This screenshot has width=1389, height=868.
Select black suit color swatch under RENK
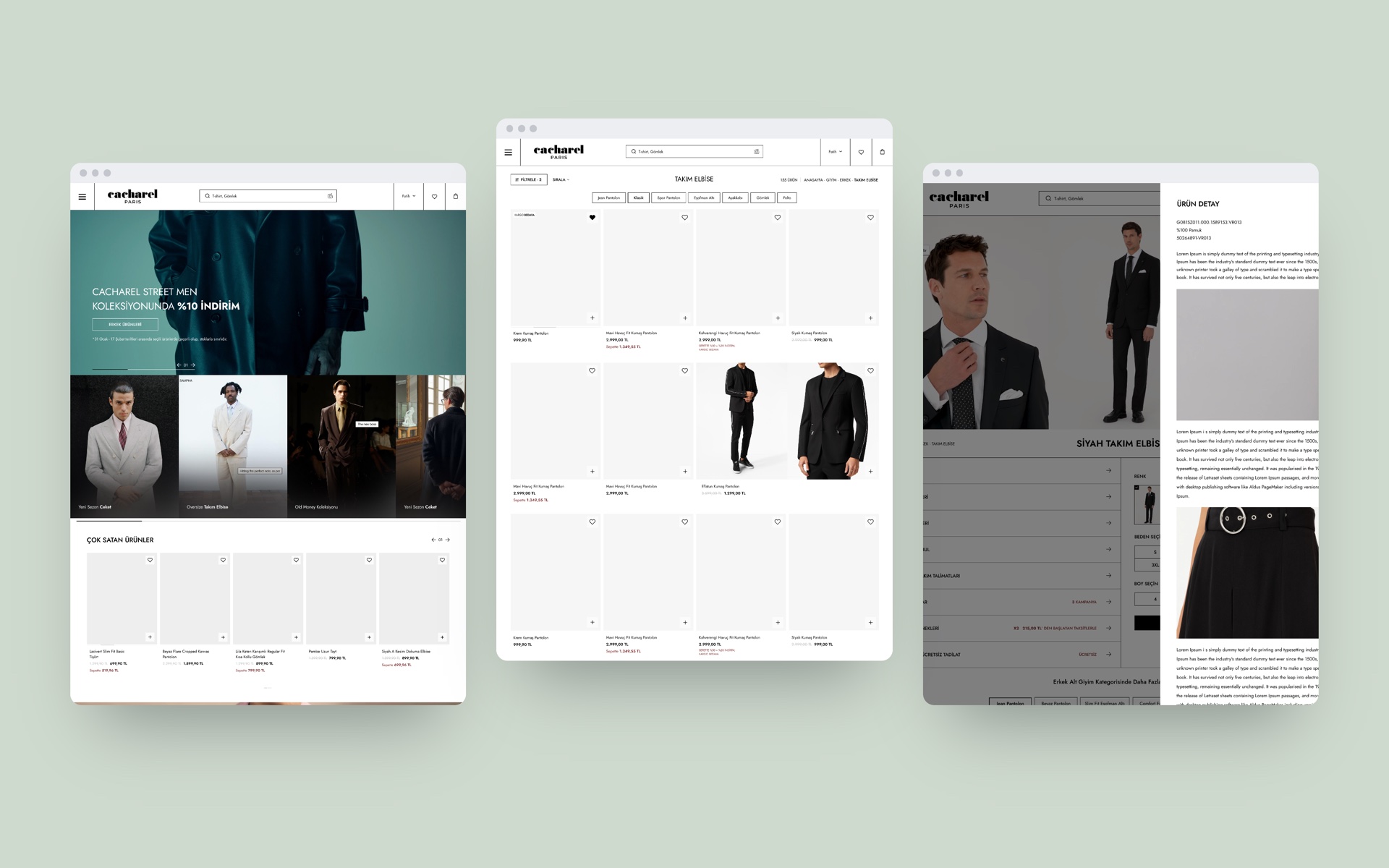tap(1147, 505)
